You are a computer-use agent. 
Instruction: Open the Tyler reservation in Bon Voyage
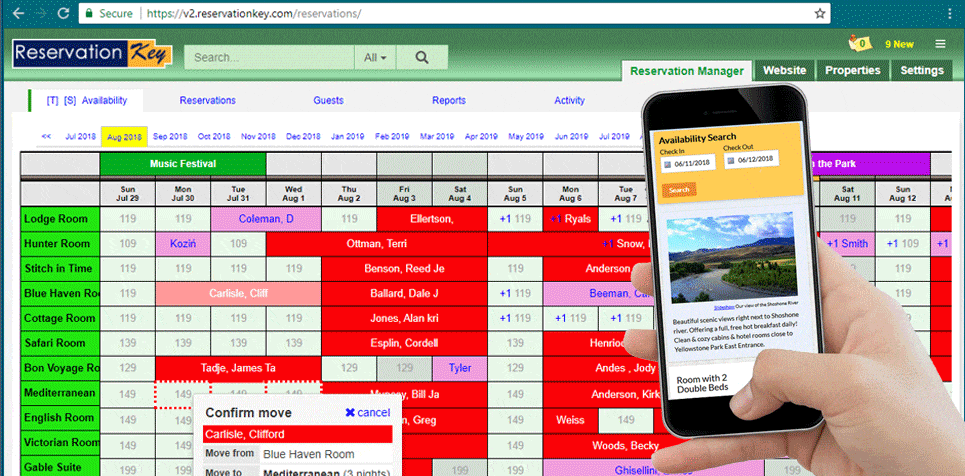tap(460, 368)
